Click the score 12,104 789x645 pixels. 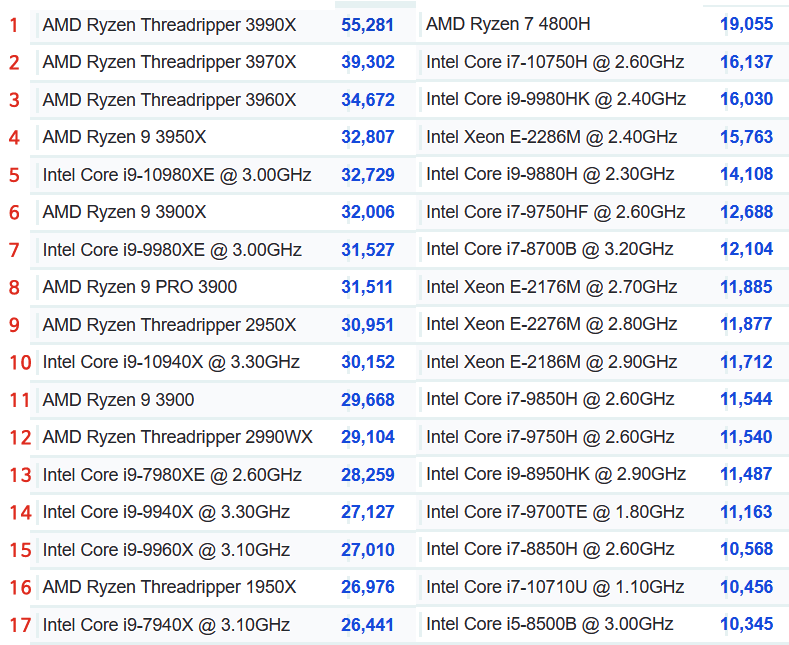746,249
